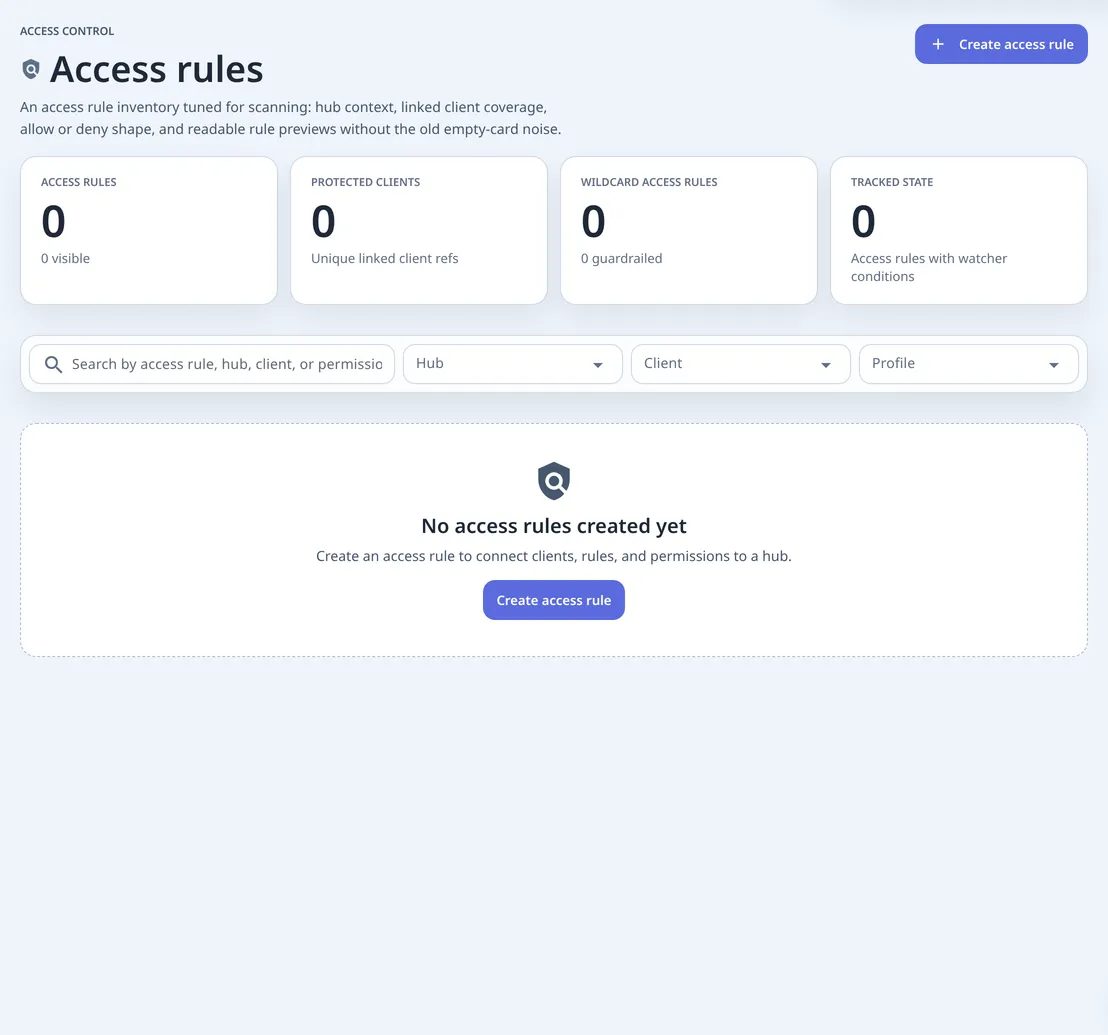
Task: Click the '0 guardrailed' text
Action: point(622,259)
